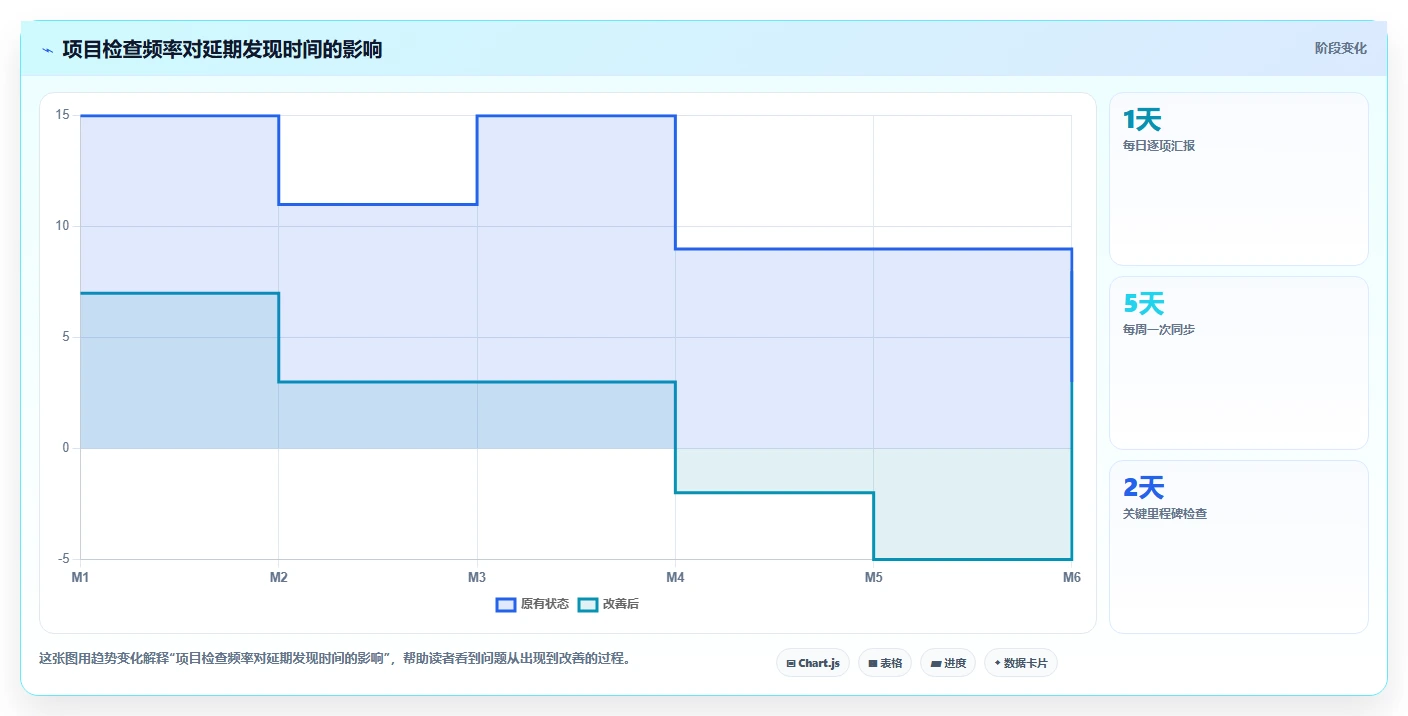Click the M4 x-axis label

coord(675,577)
